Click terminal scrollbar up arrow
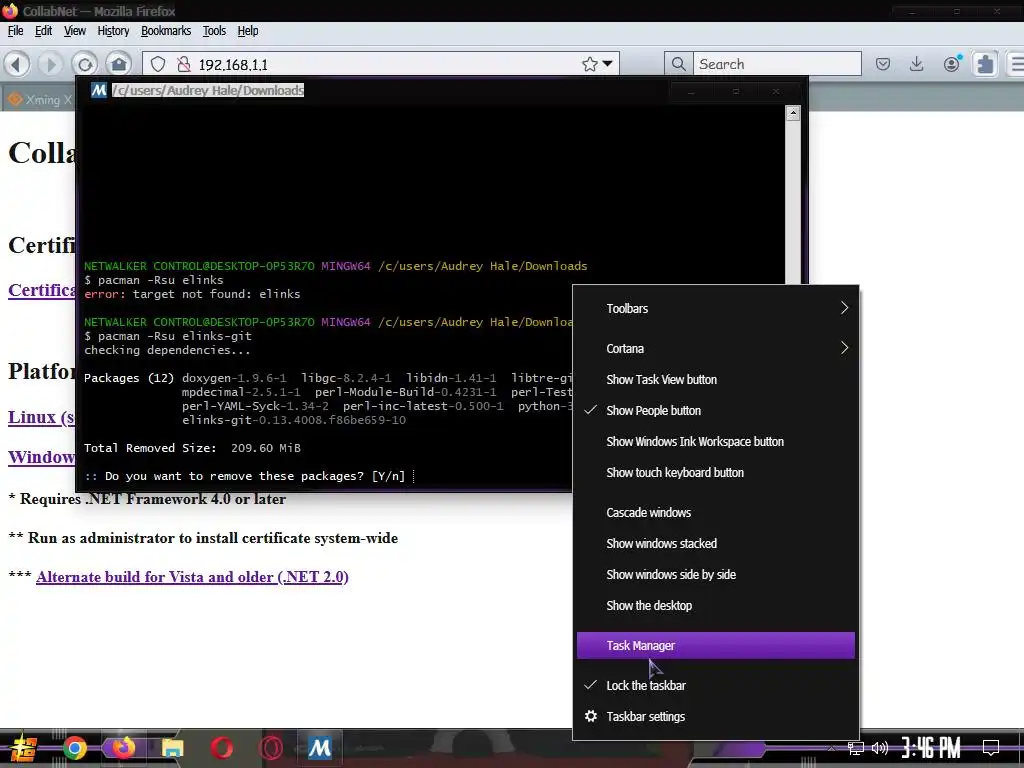 [793, 113]
